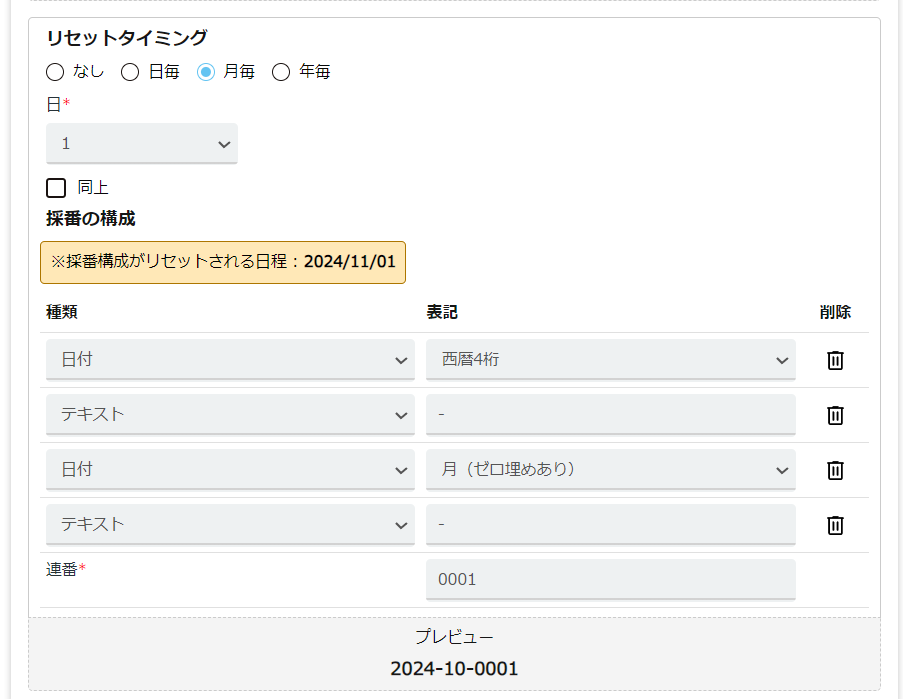The image size is (903, 699).
Task: Delete the 西暦4桁 date row
Action: tap(835, 360)
